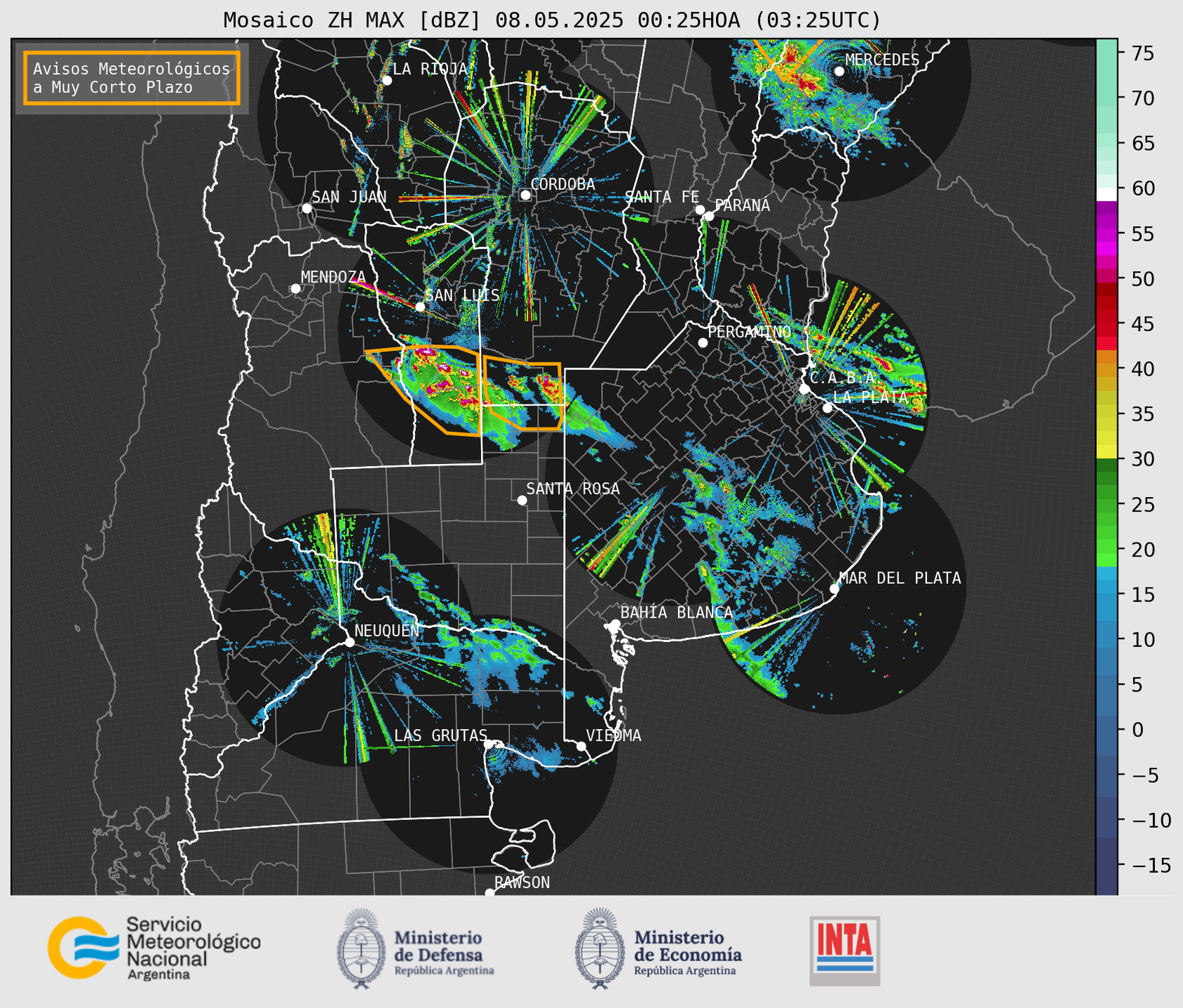
Task: Select the VIEDMA city marker dot
Action: (x=581, y=746)
